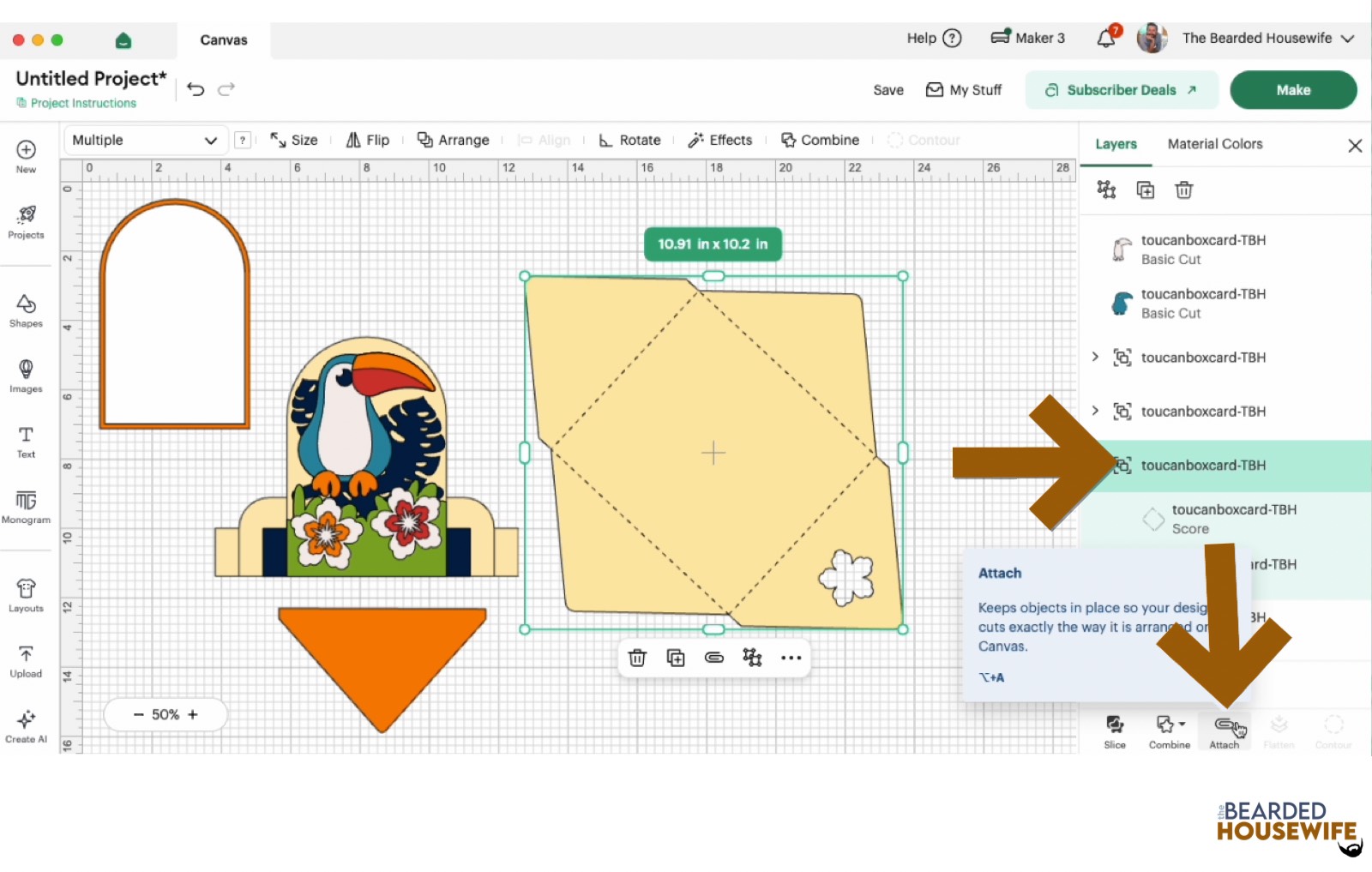1372x872 pixels.
Task: Open more options ellipsis on canvas toolbar
Action: coord(791,658)
